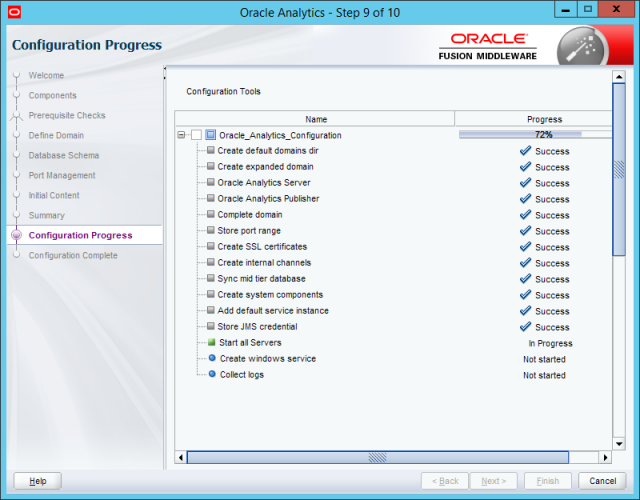Click the Success checkmark for Create default domains dir
The image size is (640, 500).
click(525, 151)
